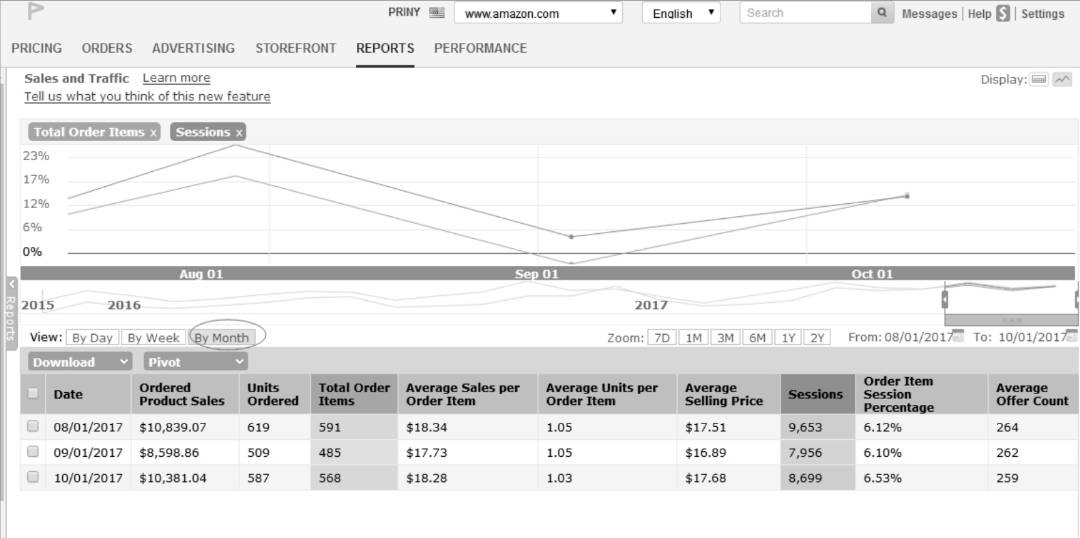The image size is (1080, 538).
Task: Open the English language dropdown
Action: click(x=681, y=12)
